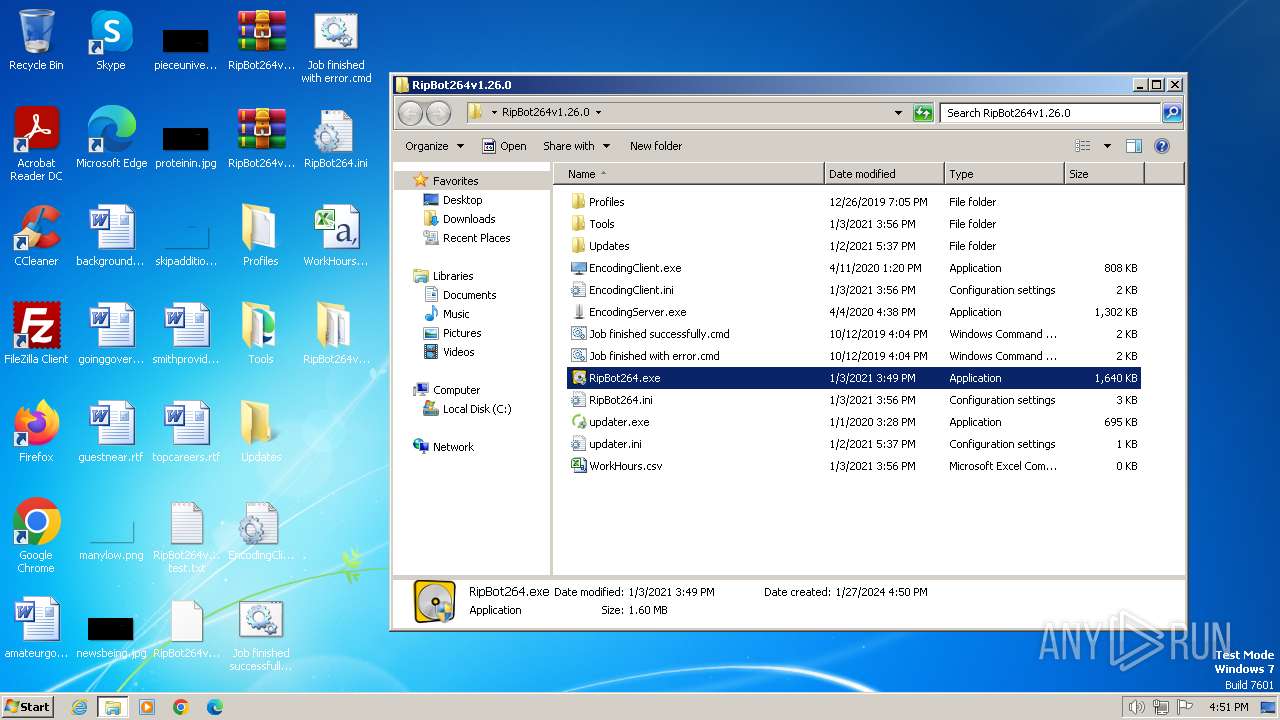Select FileZilla Client desktop icon

coord(36,334)
